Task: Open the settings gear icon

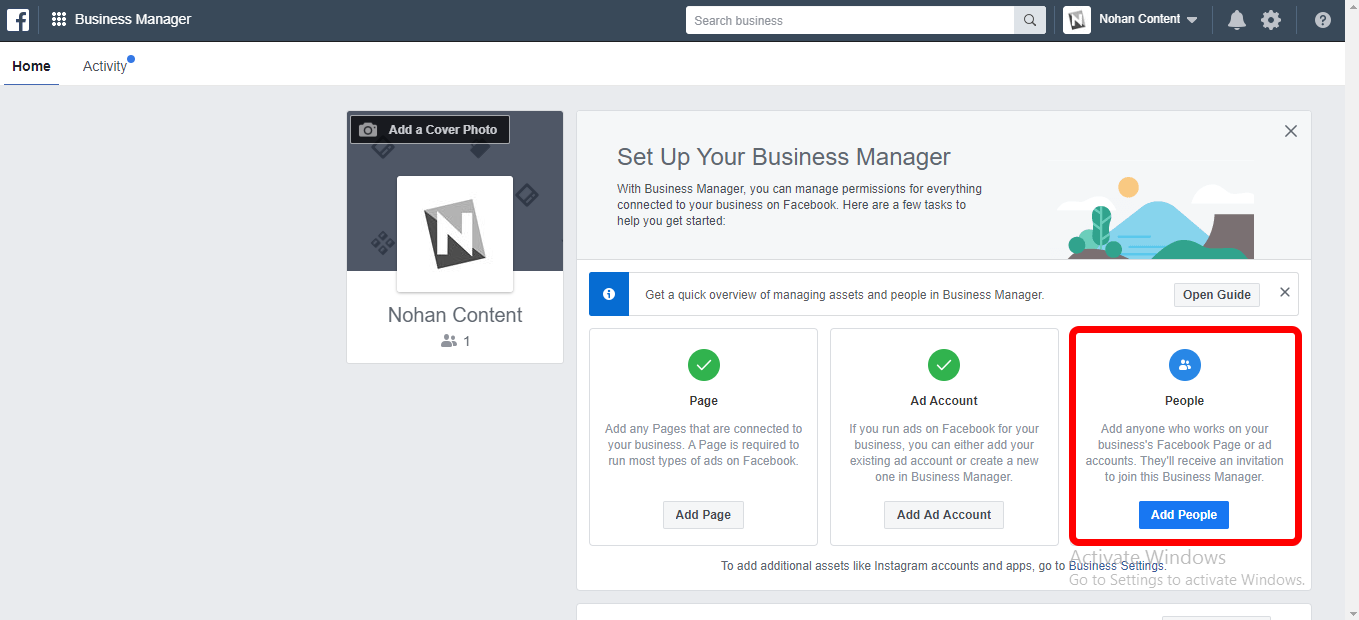Action: coord(1271,20)
